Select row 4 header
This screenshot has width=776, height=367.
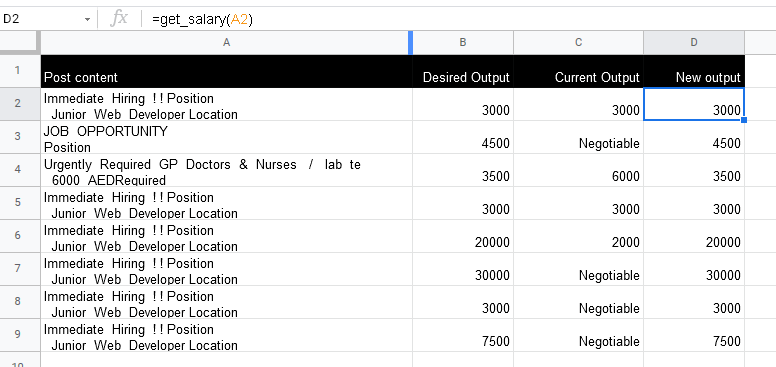pos(20,170)
